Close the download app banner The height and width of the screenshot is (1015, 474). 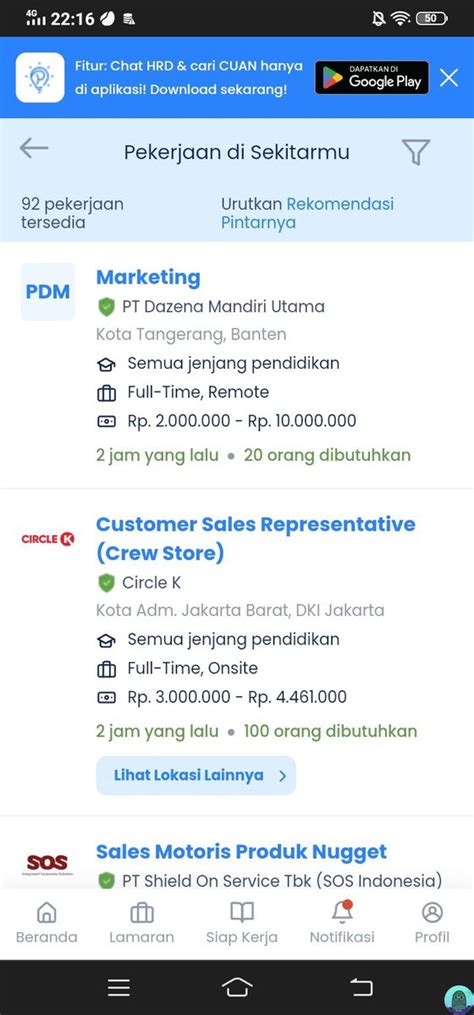pyautogui.click(x=449, y=78)
